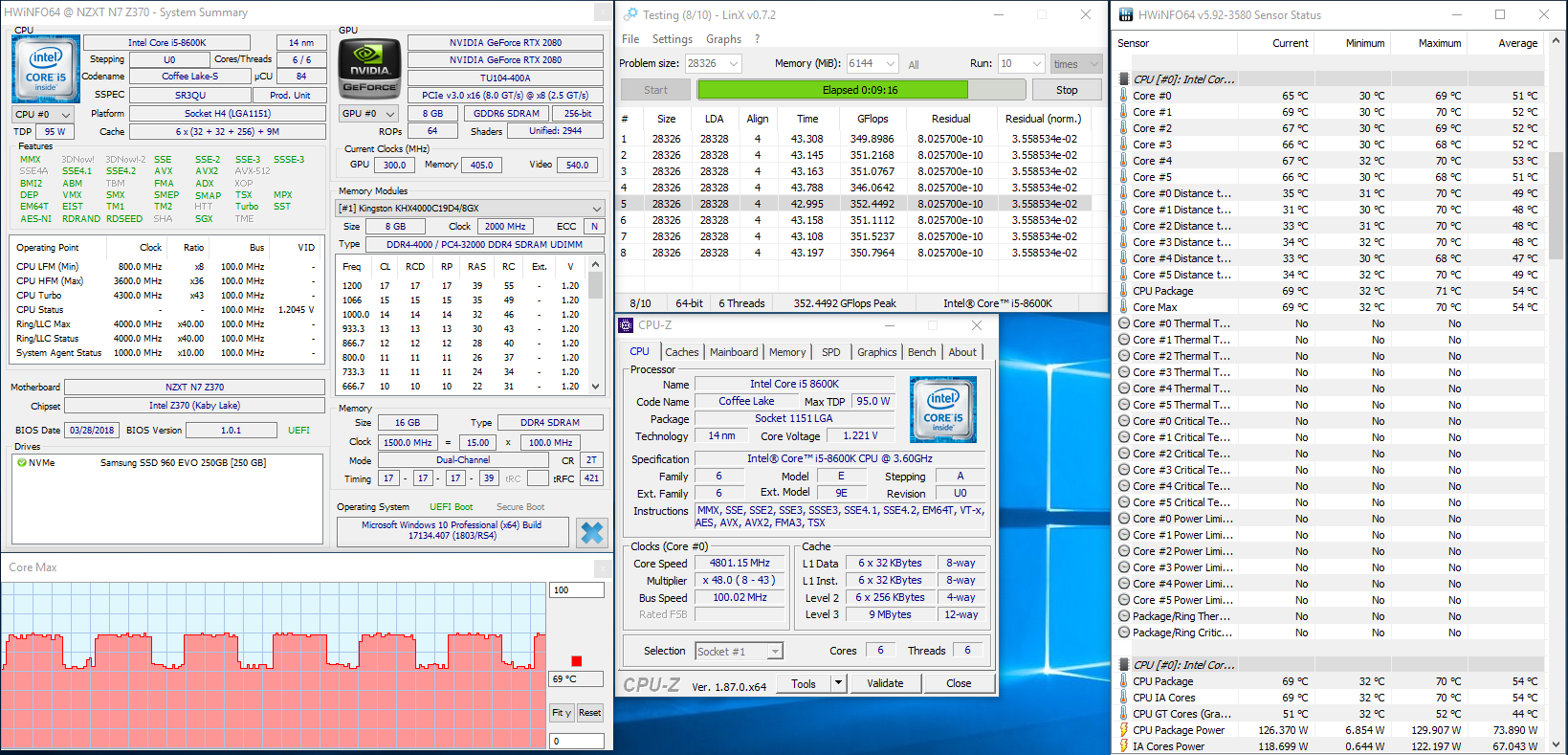Click the LinX elapsed time progress bar
Viewport: 1568px width, 755px height.
click(860, 90)
